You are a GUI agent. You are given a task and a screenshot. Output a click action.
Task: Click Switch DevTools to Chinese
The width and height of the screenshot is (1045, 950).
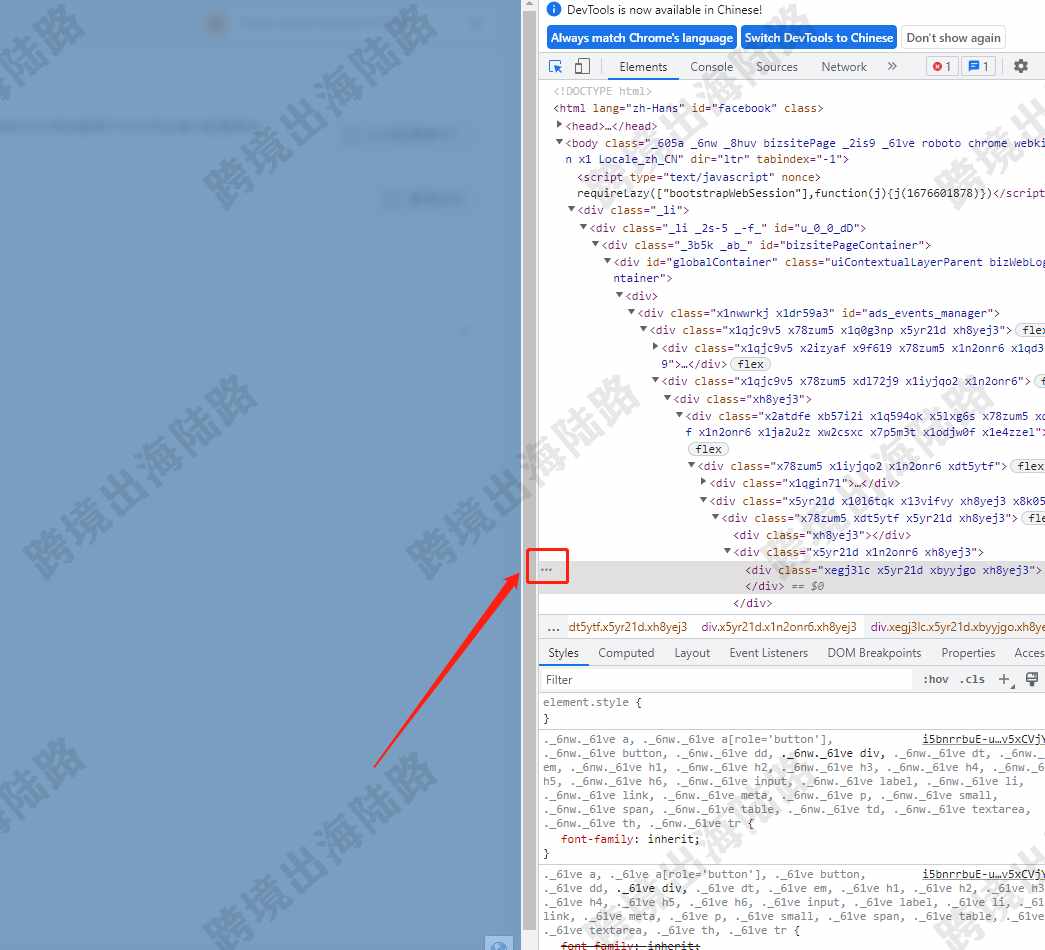pyautogui.click(x=818, y=38)
